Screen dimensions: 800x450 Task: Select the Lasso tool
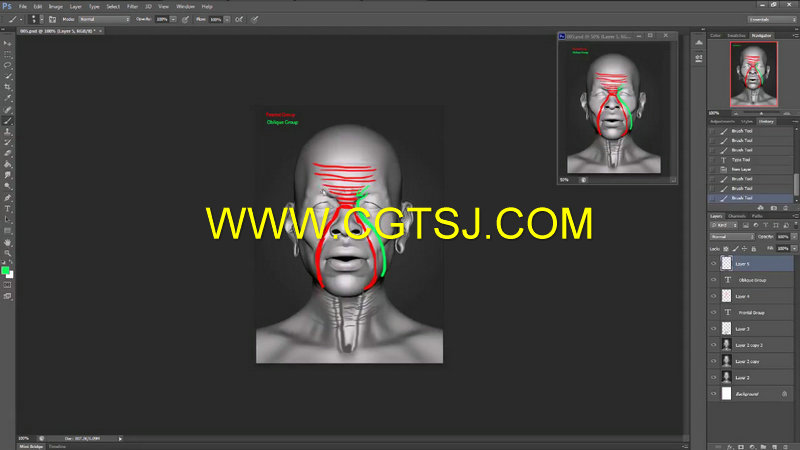coord(7,65)
